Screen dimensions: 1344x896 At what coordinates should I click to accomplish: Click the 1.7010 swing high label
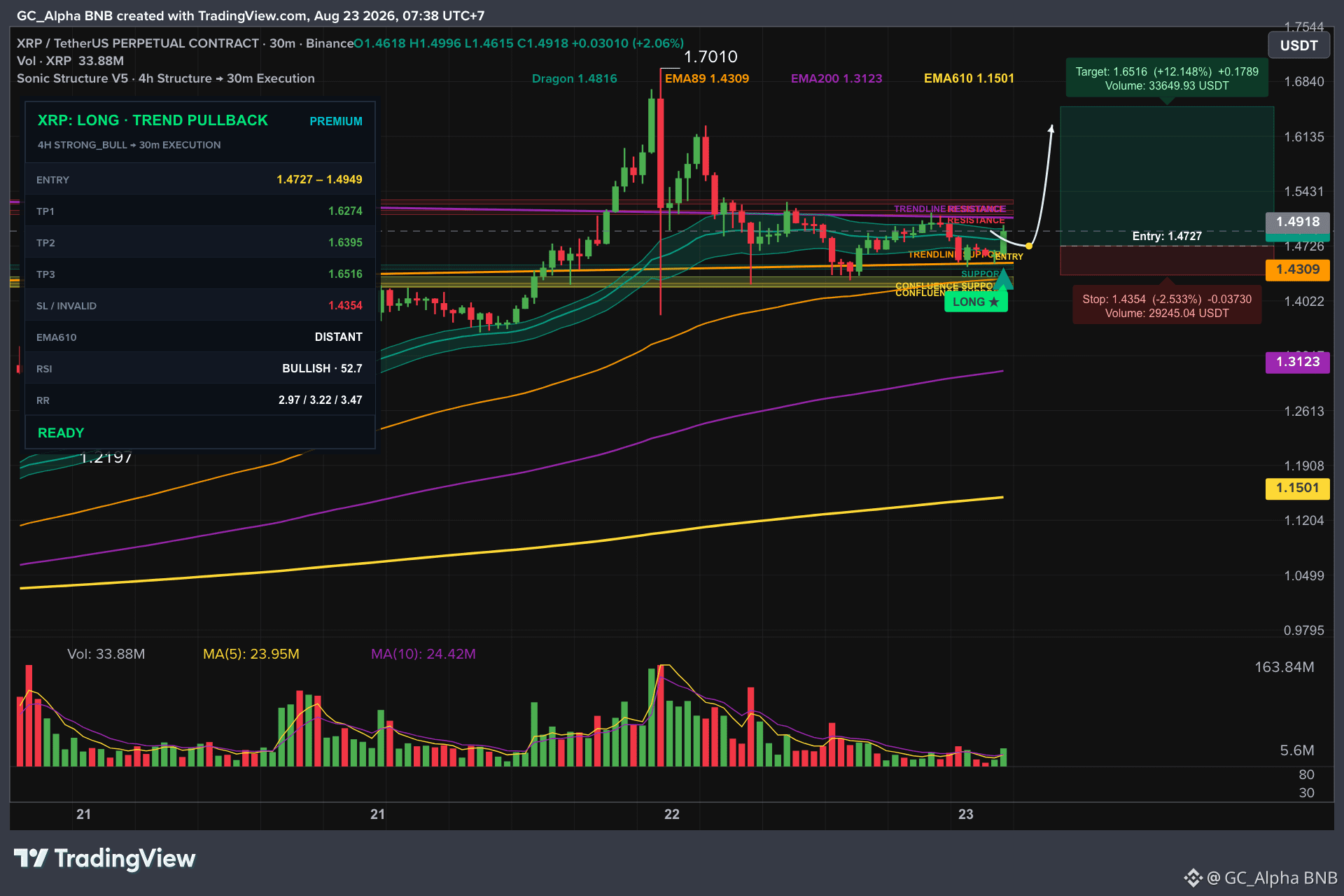tap(710, 57)
